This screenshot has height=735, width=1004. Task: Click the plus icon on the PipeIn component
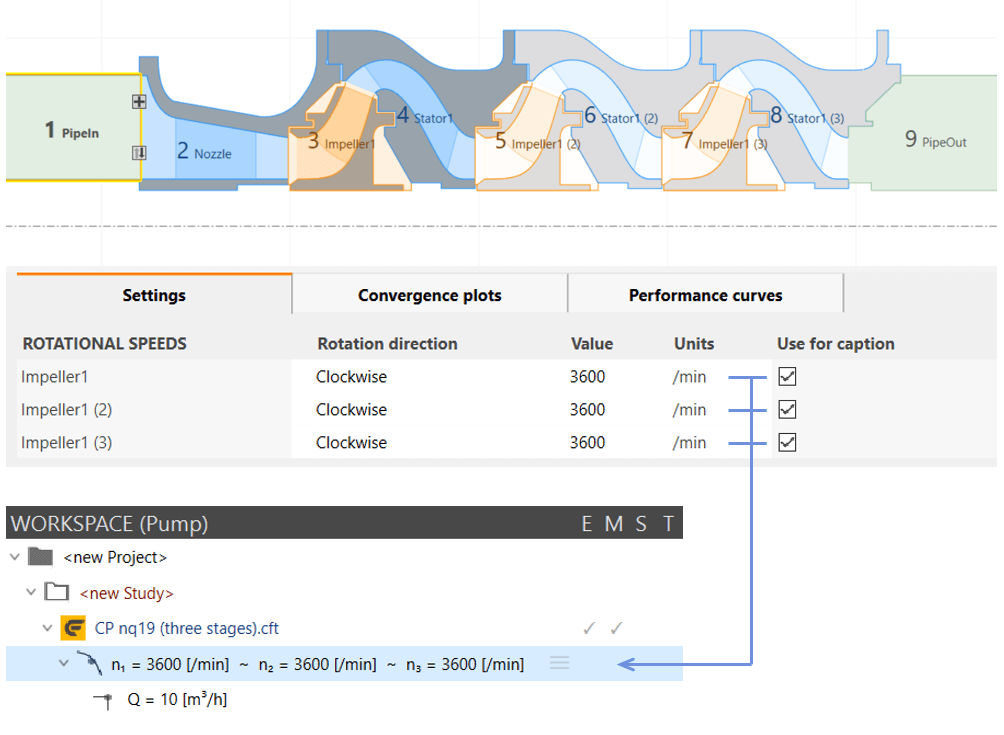(x=139, y=102)
